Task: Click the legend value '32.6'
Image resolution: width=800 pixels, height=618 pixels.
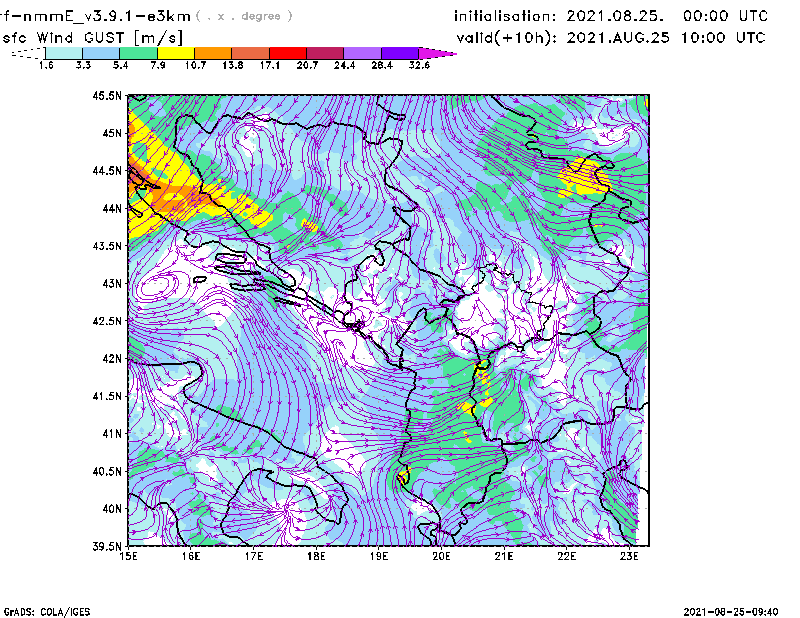Action: point(419,65)
